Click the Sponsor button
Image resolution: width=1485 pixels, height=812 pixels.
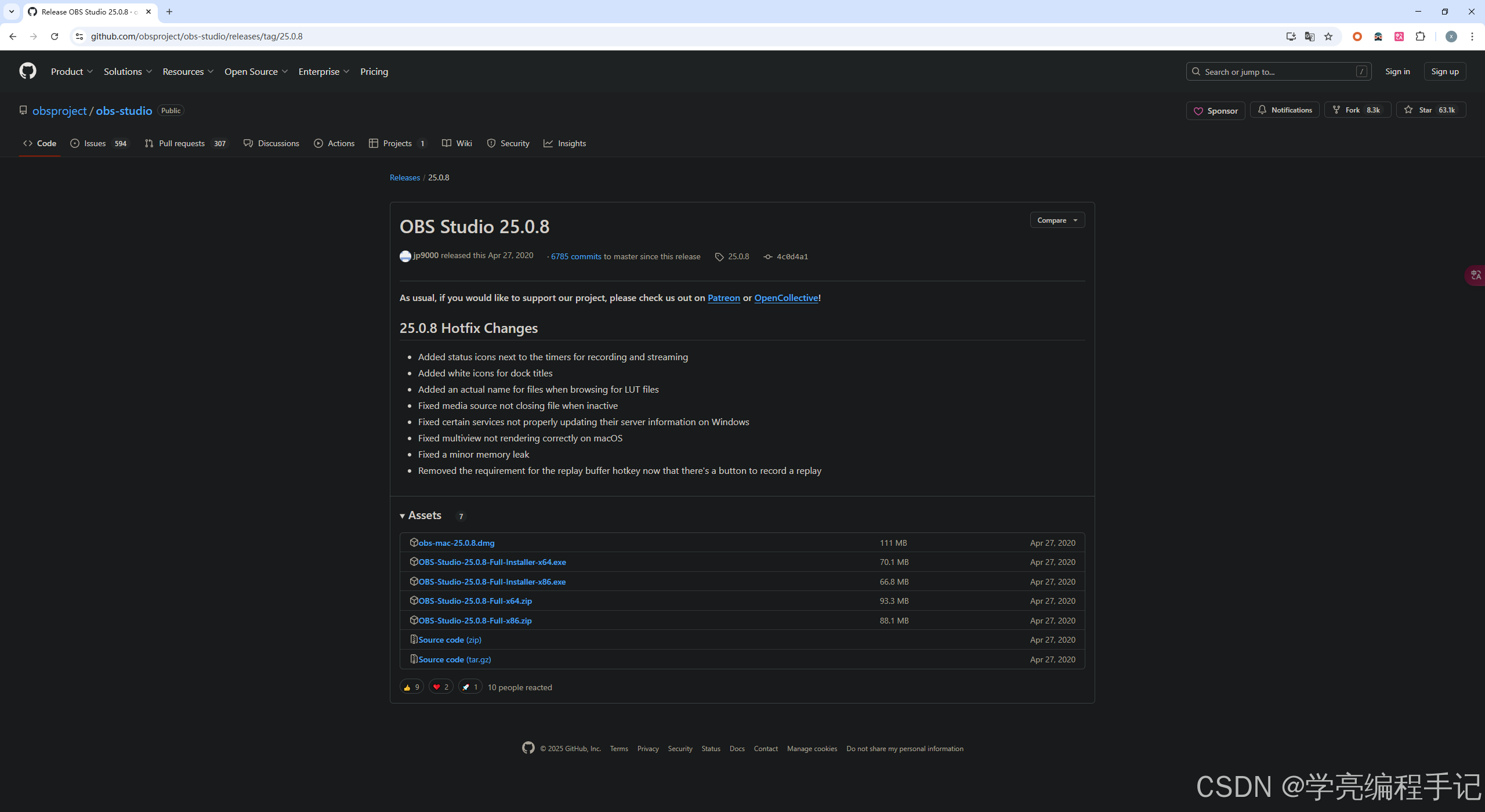[x=1215, y=110]
